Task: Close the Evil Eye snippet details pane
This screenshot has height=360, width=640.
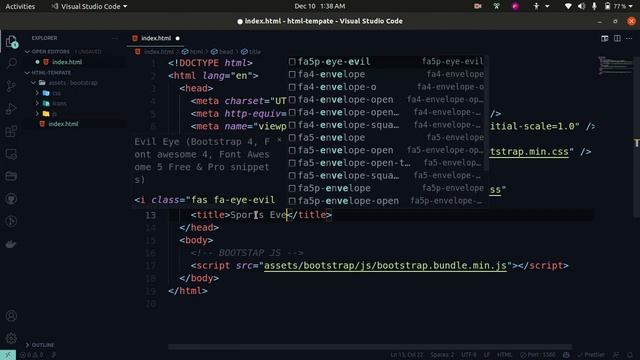Action: pos(279,140)
